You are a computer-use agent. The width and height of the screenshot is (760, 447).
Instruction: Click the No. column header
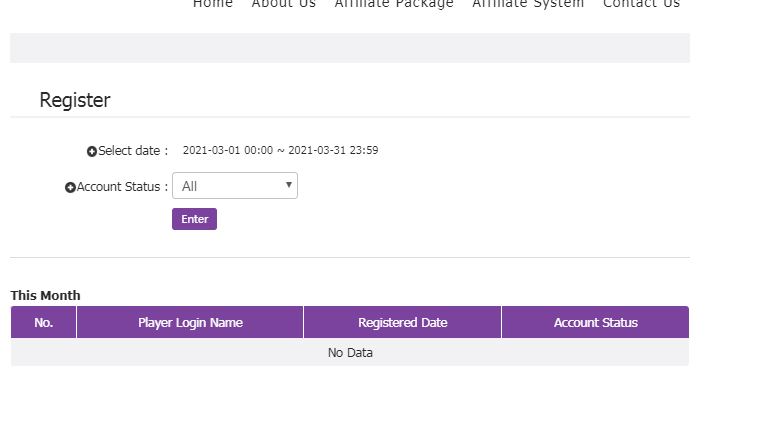43,322
